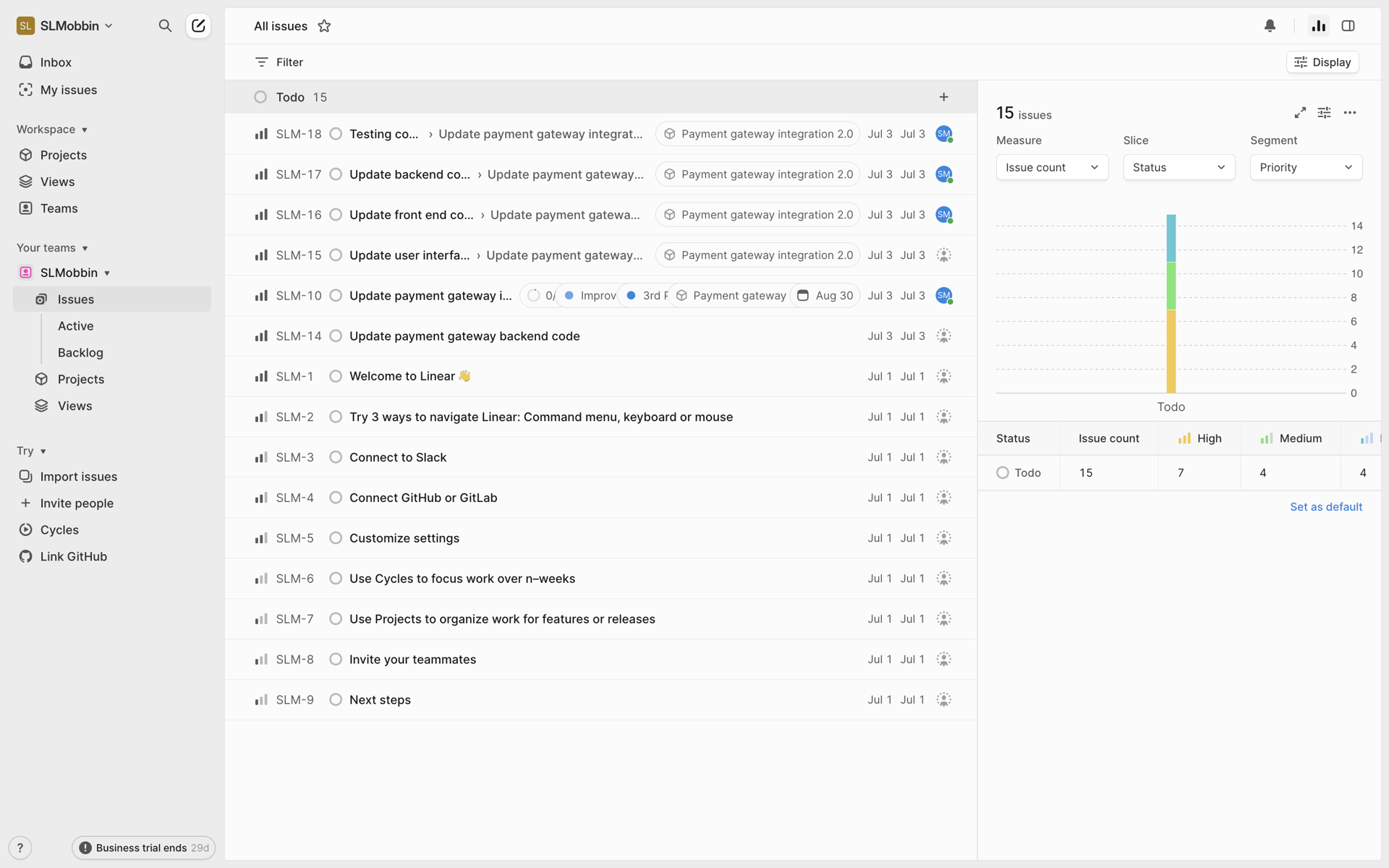Toggle status circle of Welcome to Linear
Viewport: 1389px width, 868px height.
click(336, 376)
